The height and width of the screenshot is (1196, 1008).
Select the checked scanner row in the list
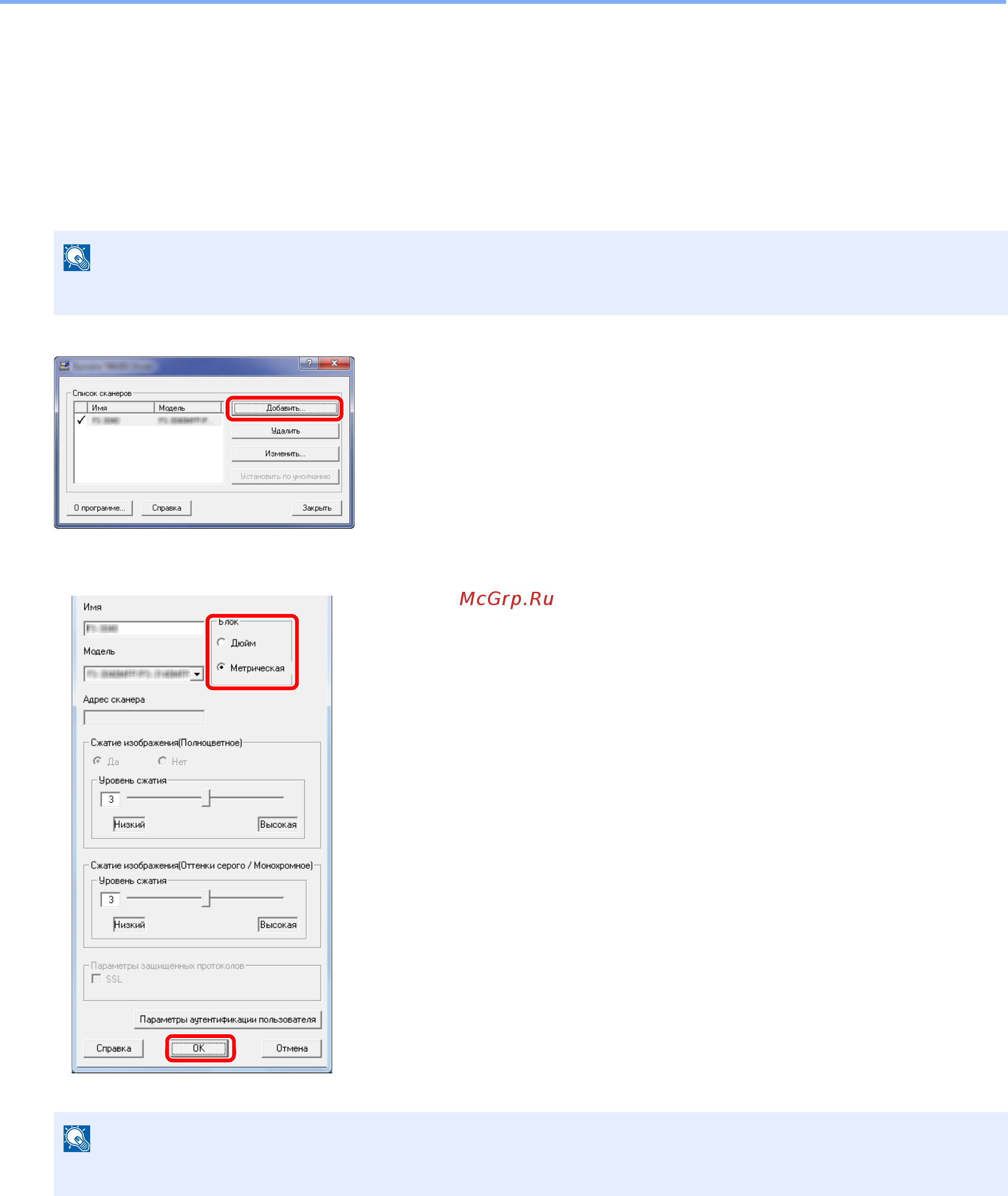[x=148, y=421]
